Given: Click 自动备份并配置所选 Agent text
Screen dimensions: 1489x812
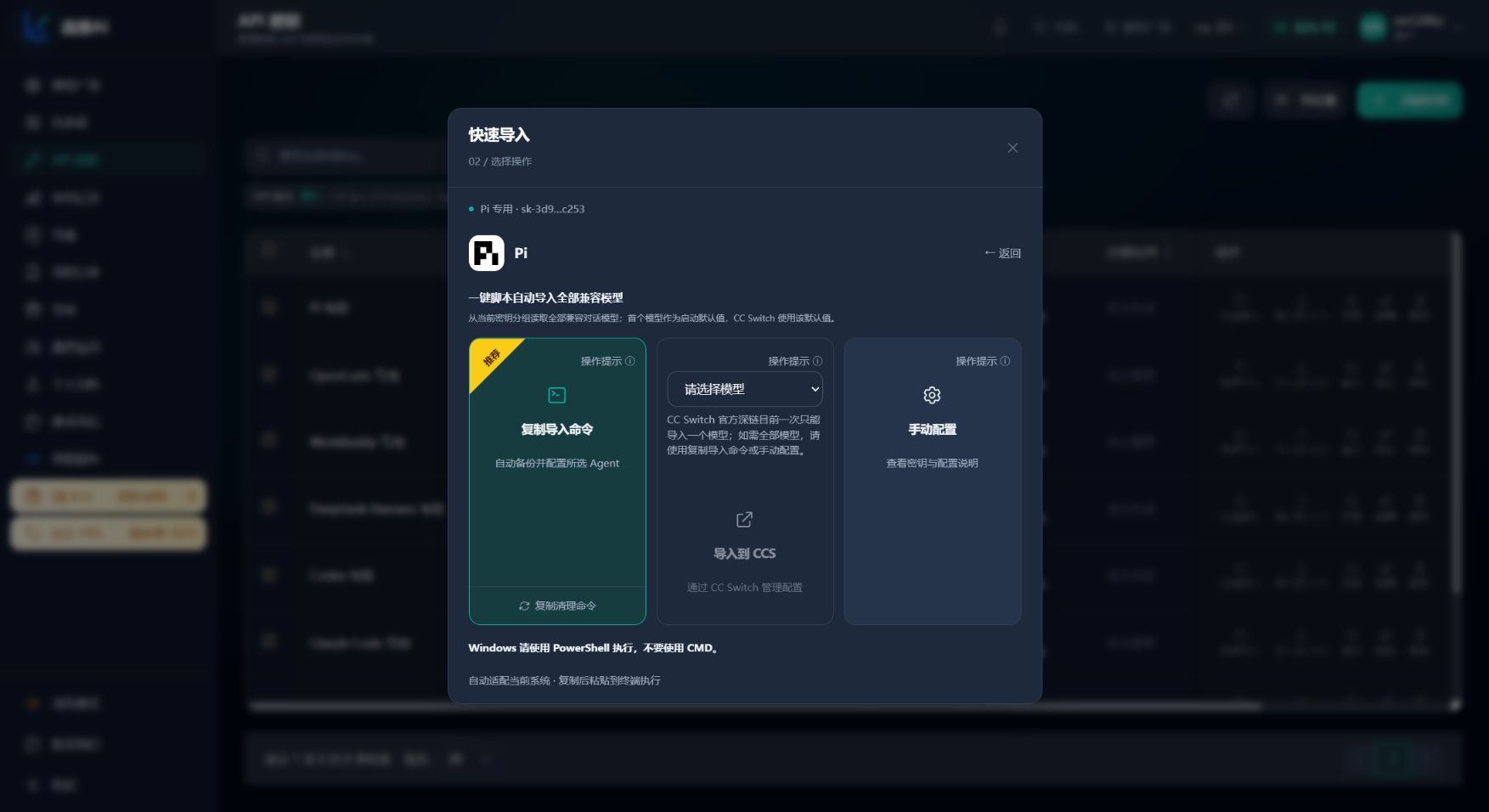Looking at the screenshot, I should pyautogui.click(x=557, y=463).
